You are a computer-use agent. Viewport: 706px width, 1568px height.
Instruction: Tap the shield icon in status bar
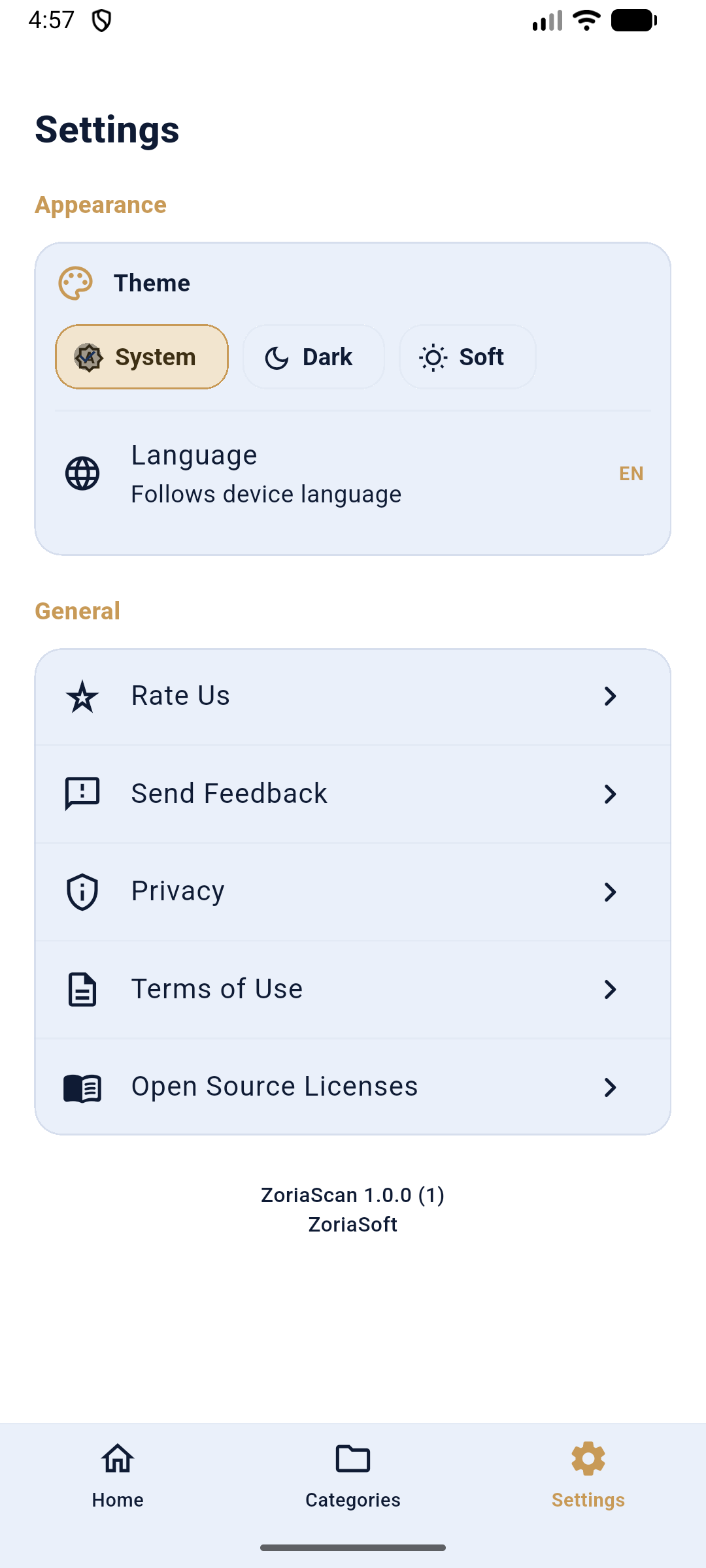point(101,21)
